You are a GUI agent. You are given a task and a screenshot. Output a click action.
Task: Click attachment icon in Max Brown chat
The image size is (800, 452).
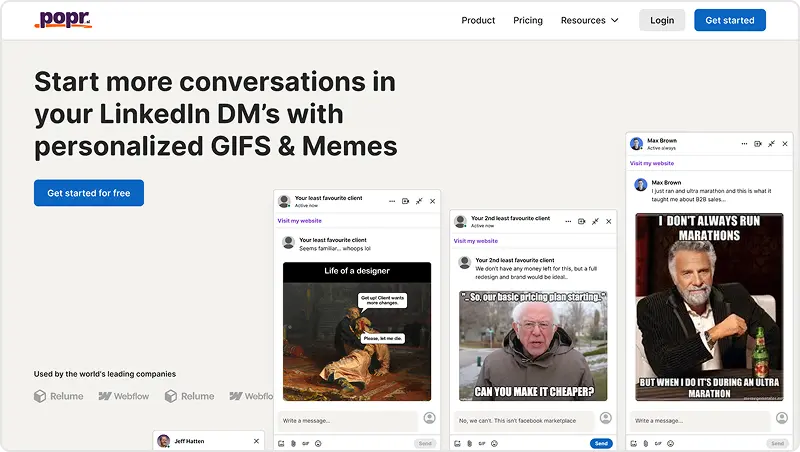645,443
